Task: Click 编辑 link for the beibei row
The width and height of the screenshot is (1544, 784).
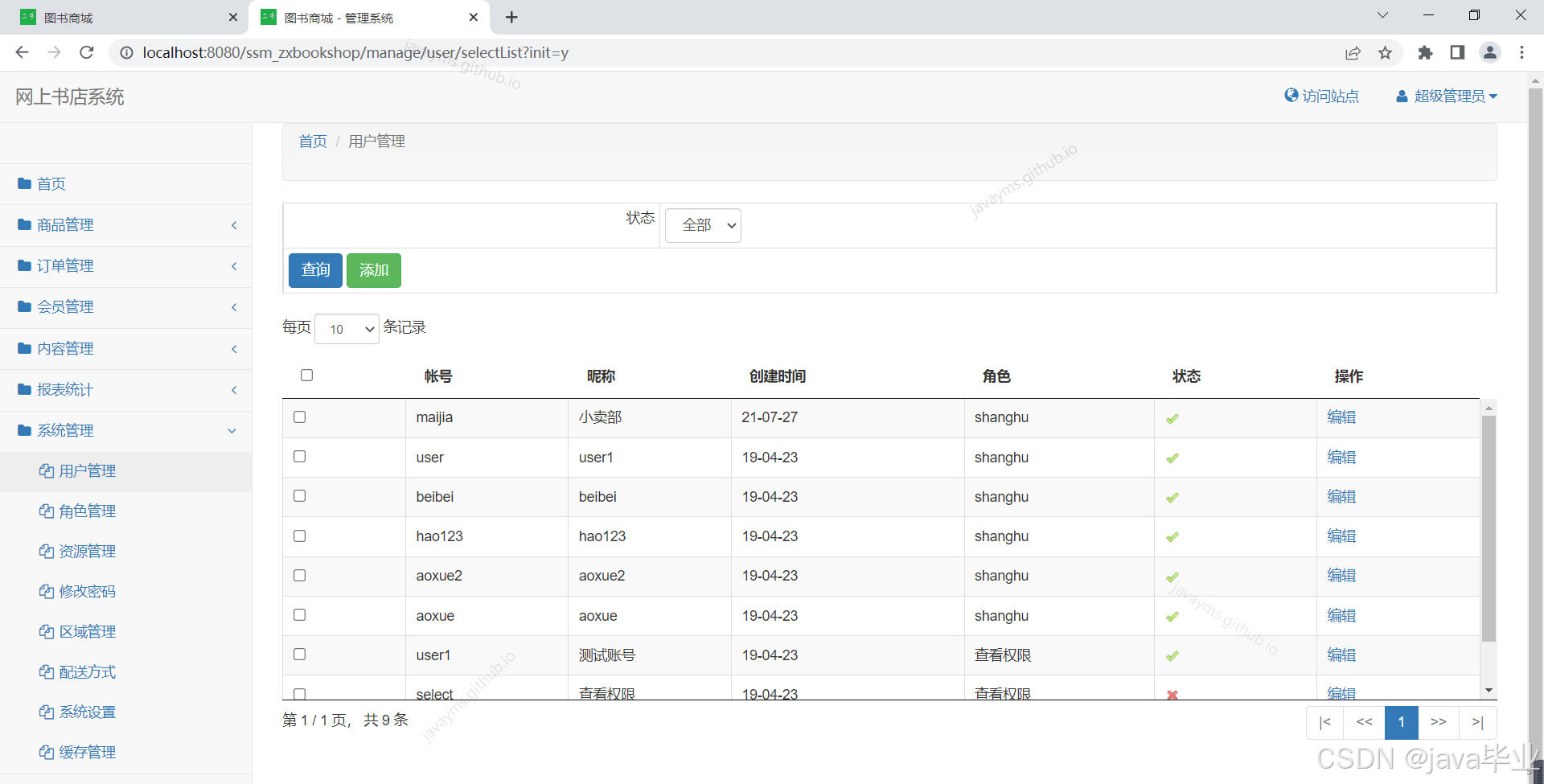Action: coord(1341,496)
